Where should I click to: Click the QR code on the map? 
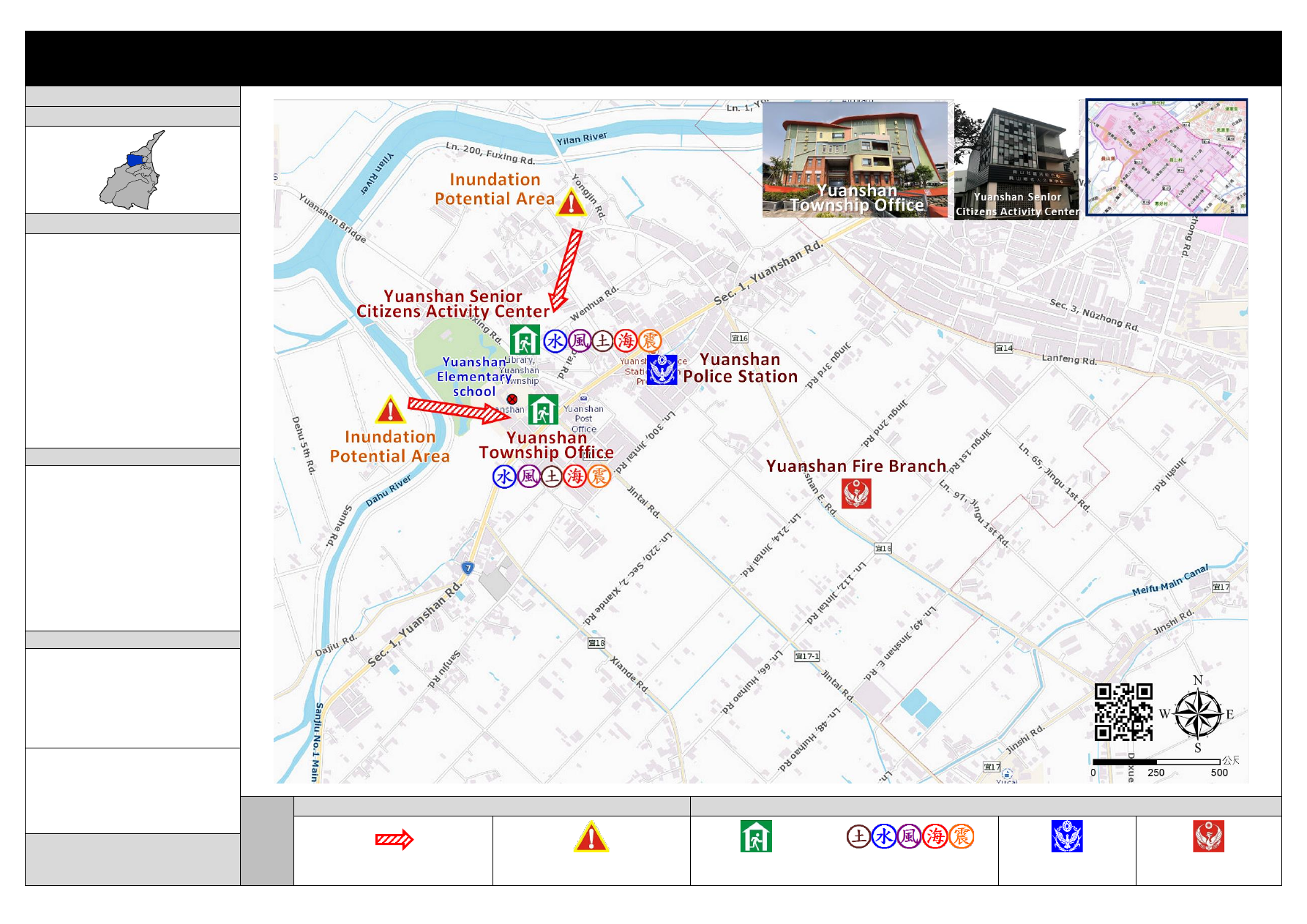tap(1123, 712)
